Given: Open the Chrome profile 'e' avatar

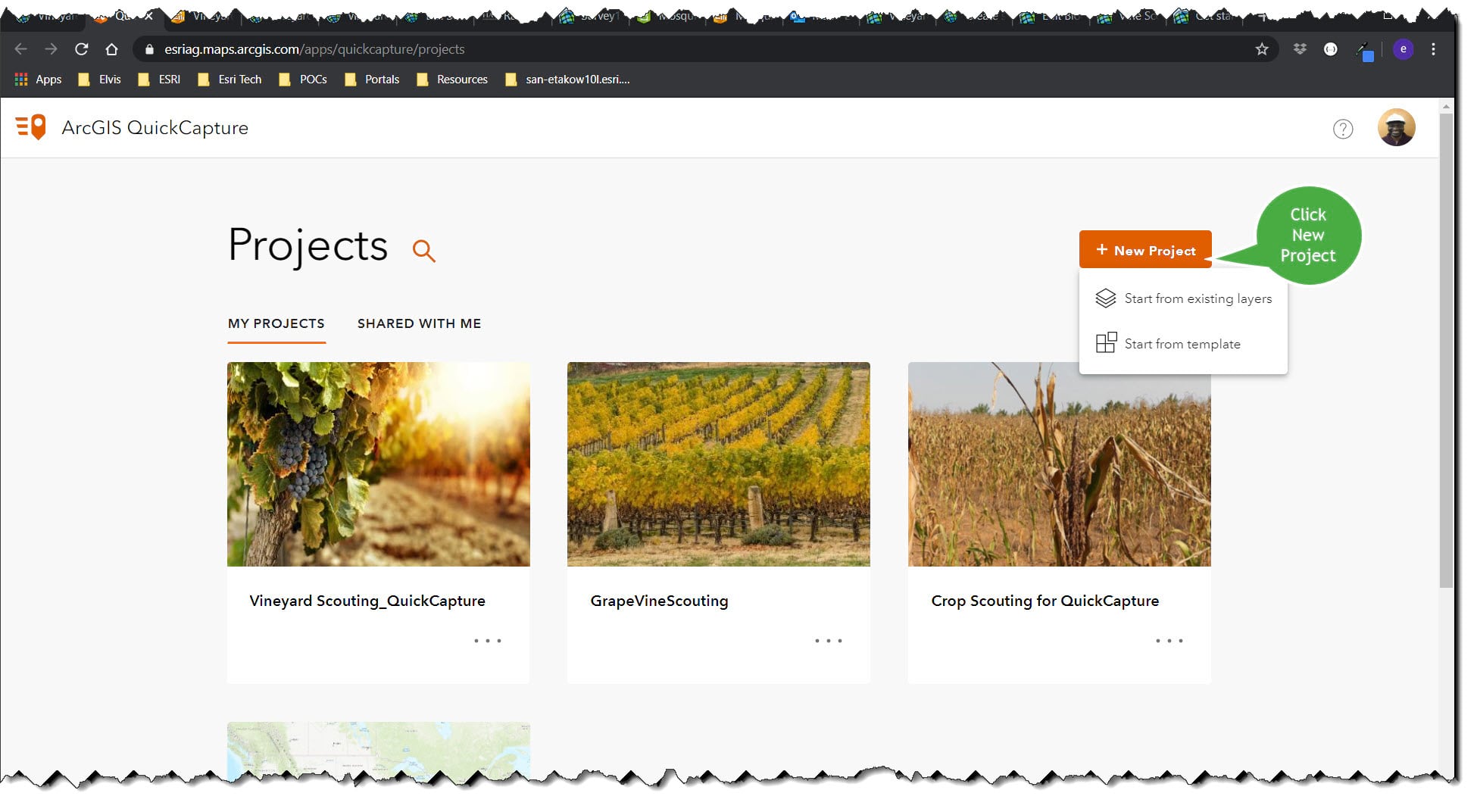Looking at the screenshot, I should click(1403, 49).
